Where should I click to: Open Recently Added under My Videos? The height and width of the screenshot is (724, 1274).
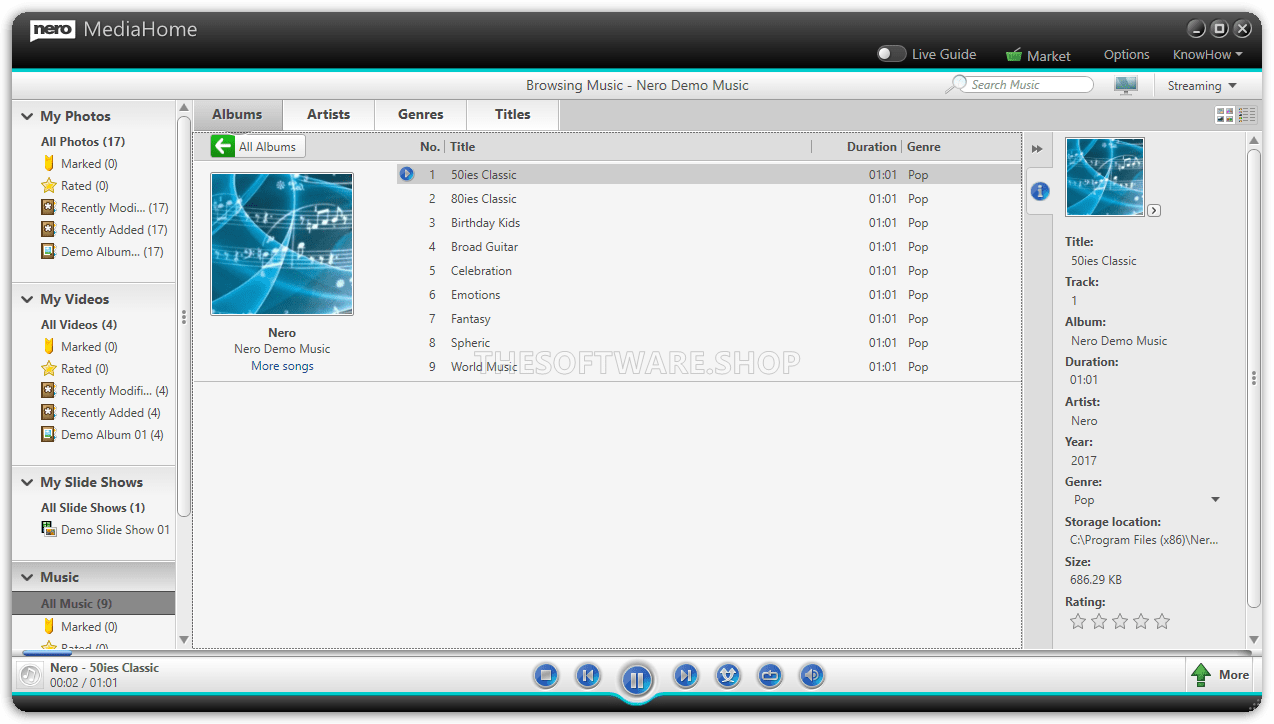(x=101, y=413)
